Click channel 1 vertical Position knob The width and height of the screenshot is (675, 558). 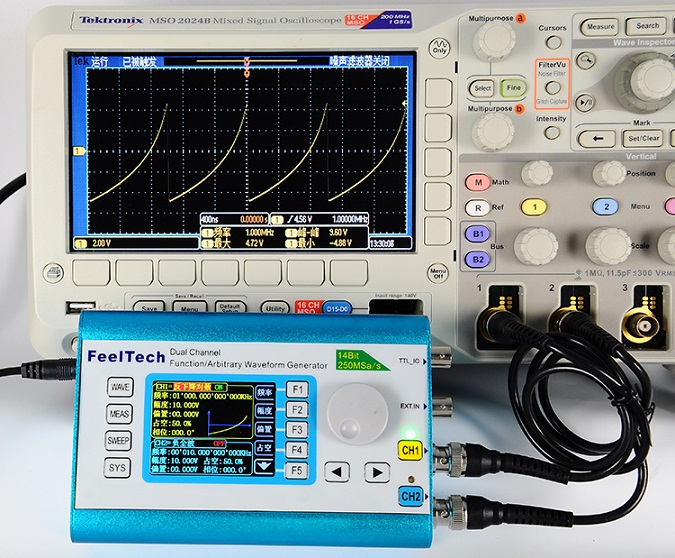click(537, 174)
